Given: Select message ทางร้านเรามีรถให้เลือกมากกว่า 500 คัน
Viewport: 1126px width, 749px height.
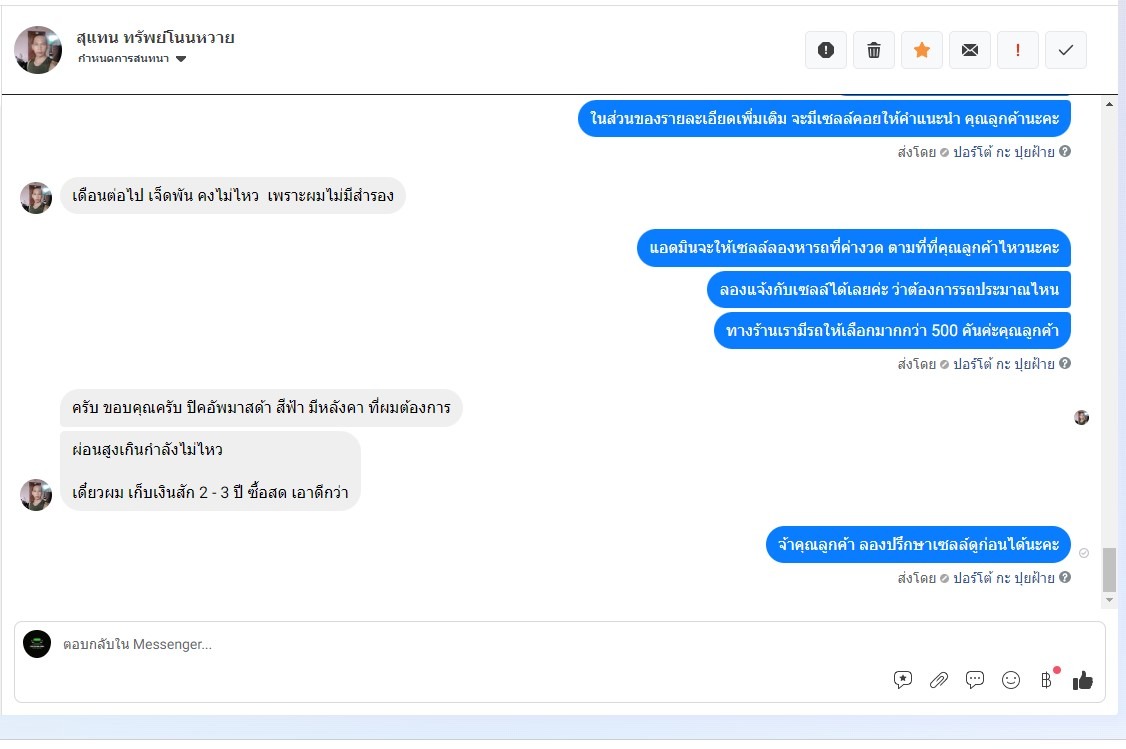Looking at the screenshot, I should pos(893,330).
